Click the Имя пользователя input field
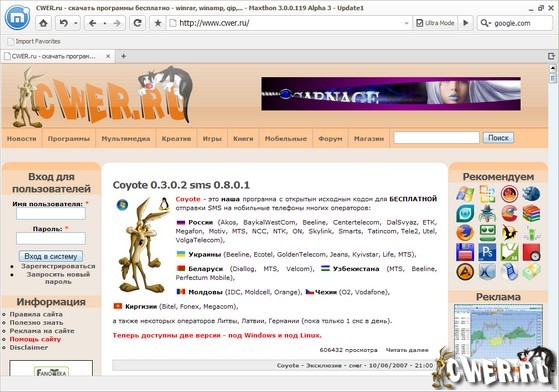The image size is (559, 392). click(x=51, y=213)
